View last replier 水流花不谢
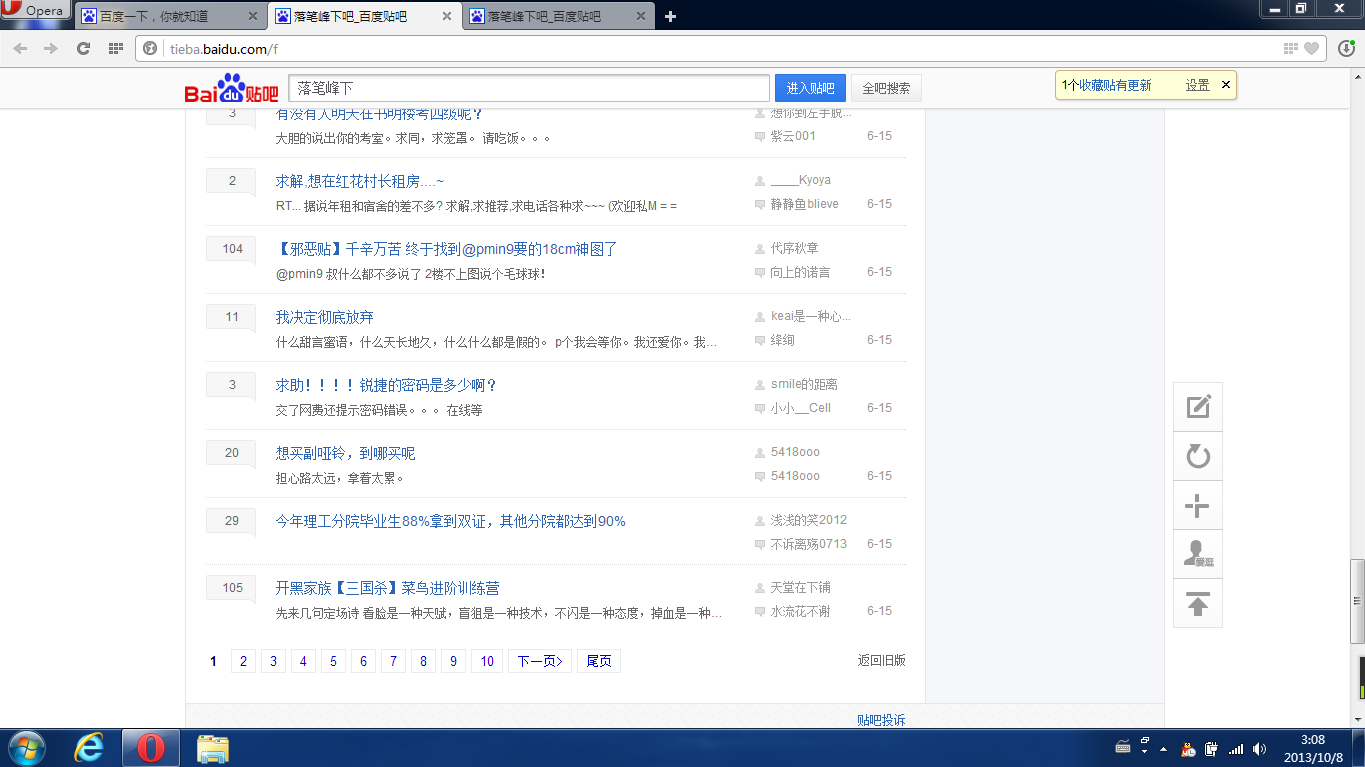Screen dimensions: 1365x767 (800, 611)
